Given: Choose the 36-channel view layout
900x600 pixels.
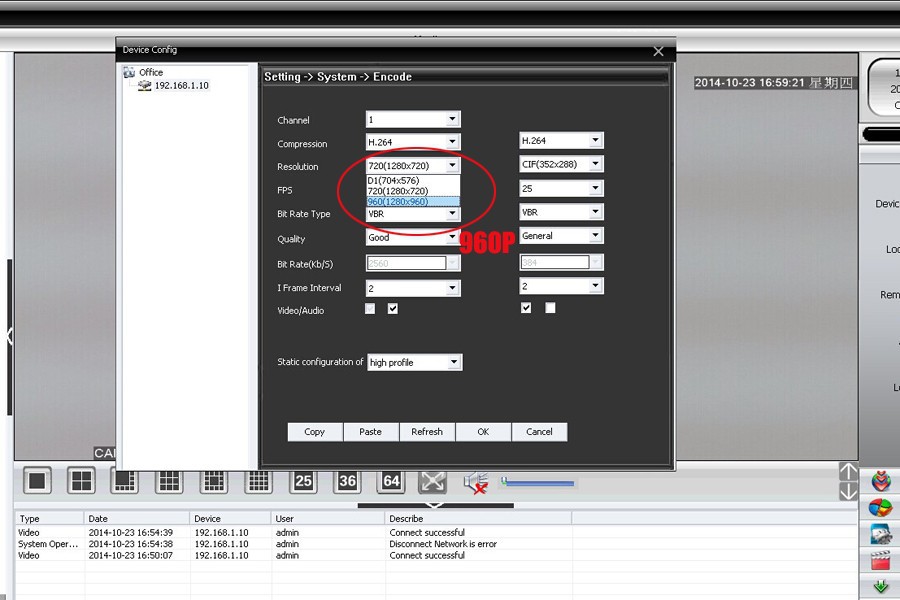Looking at the screenshot, I should [x=347, y=481].
